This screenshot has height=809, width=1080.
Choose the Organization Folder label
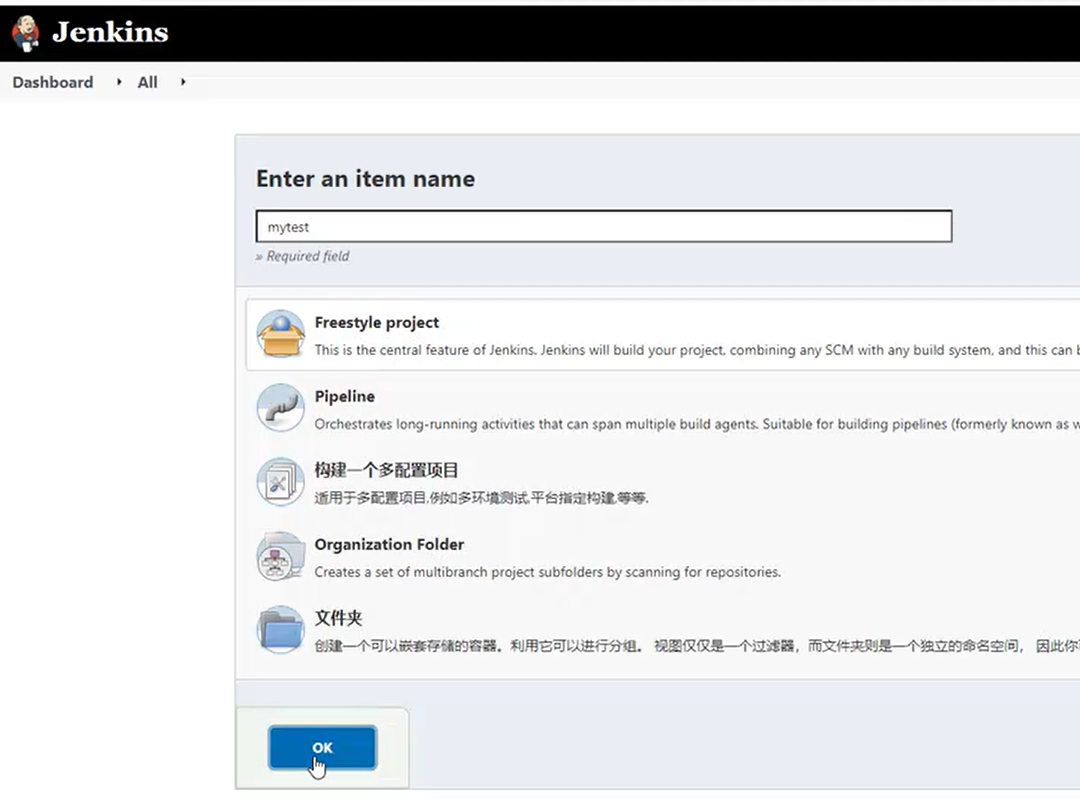point(389,544)
